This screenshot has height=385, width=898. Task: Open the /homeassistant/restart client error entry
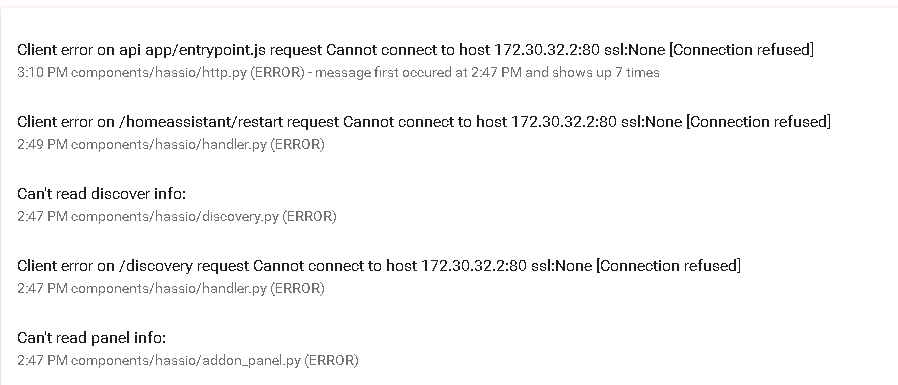point(449,132)
